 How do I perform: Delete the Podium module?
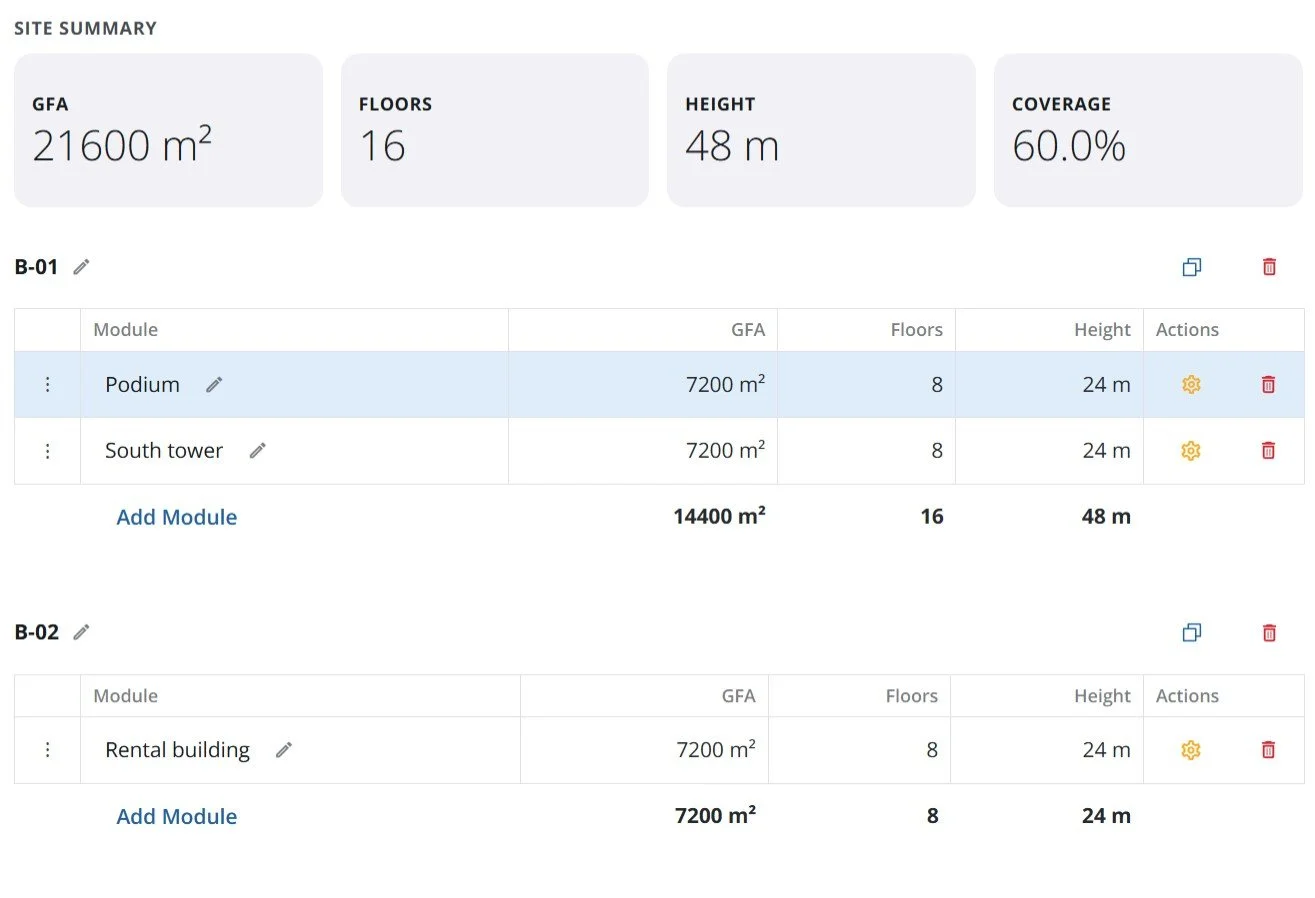click(x=1268, y=385)
